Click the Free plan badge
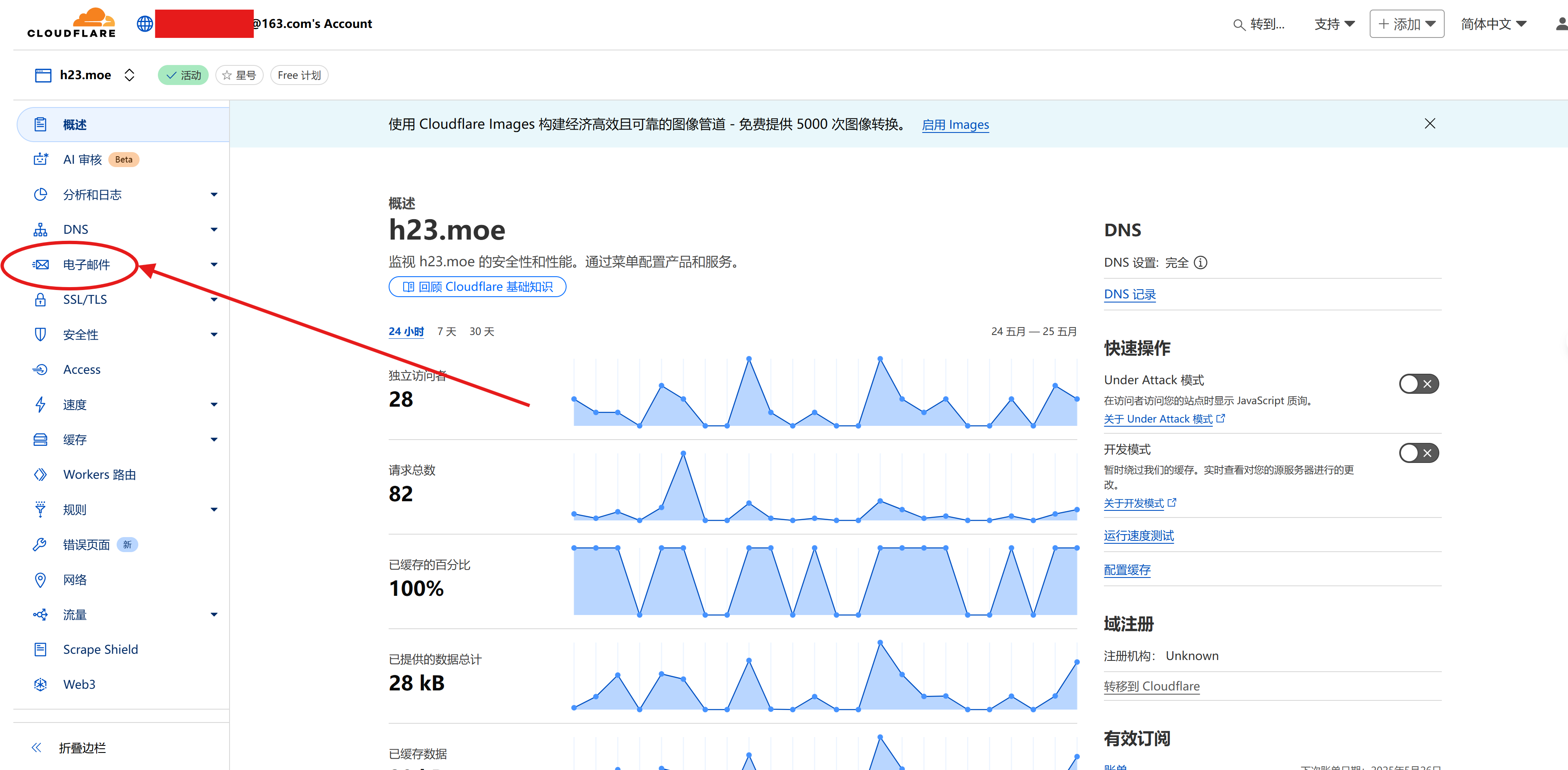 [299, 75]
